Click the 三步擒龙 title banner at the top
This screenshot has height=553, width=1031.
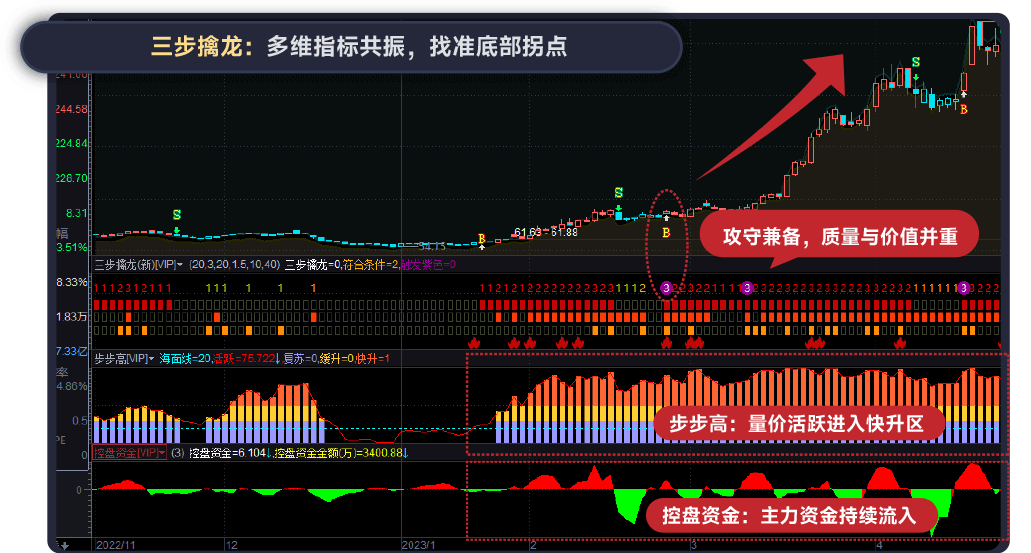point(350,46)
